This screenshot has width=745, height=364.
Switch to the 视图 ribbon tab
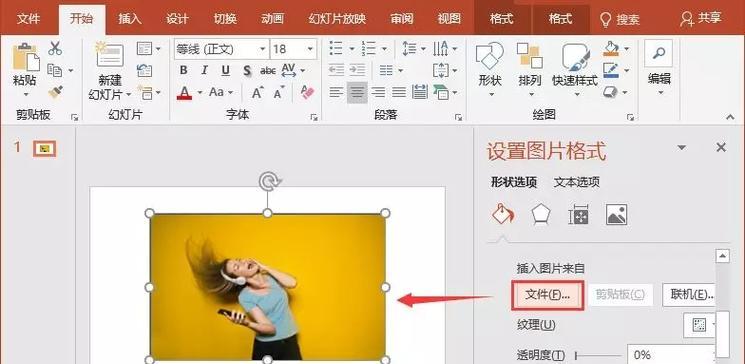pyautogui.click(x=449, y=19)
